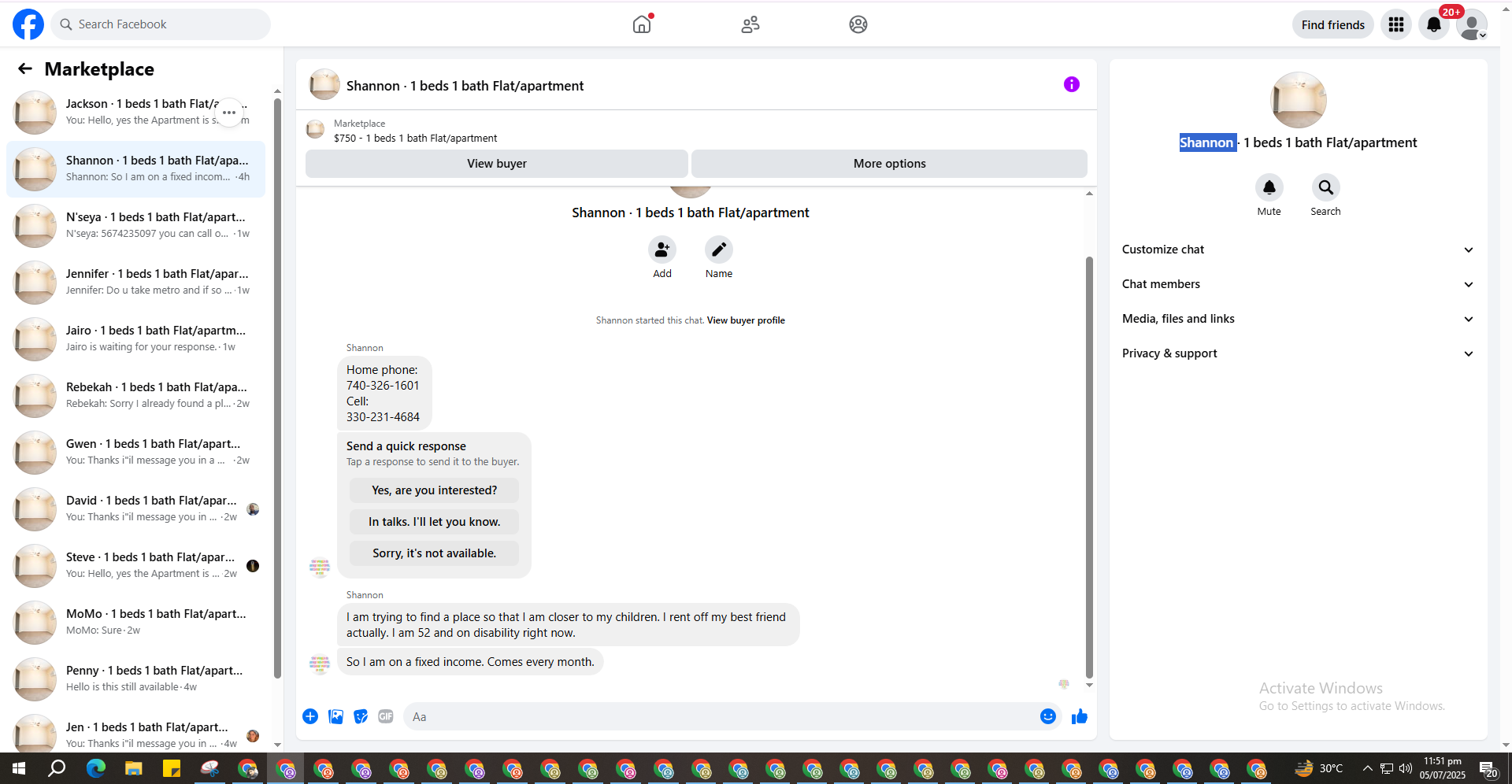This screenshot has width=1512, height=784.
Task: Go to Home feed icon in top navigation
Action: (x=642, y=24)
